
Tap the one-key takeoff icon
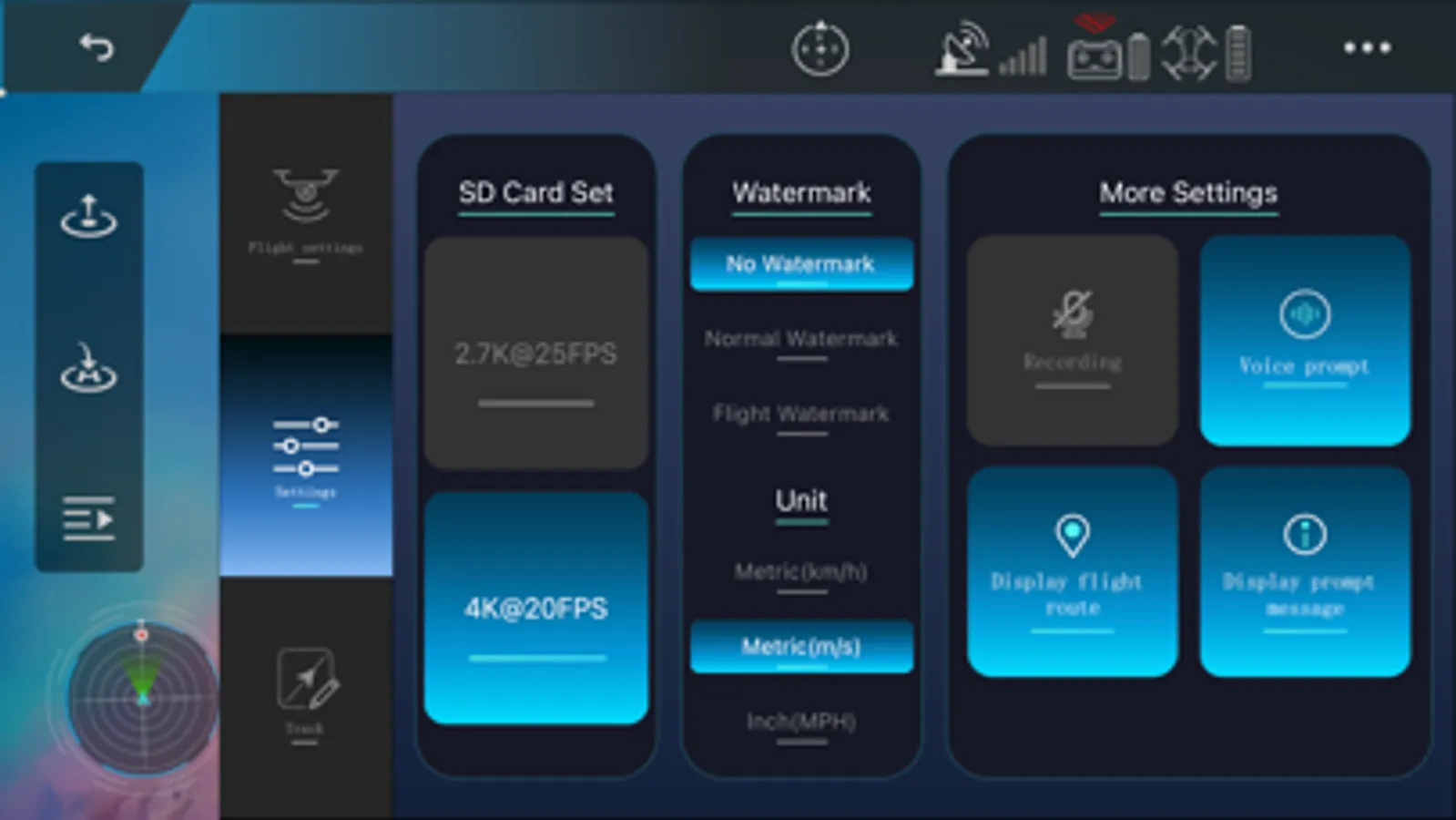(88, 216)
